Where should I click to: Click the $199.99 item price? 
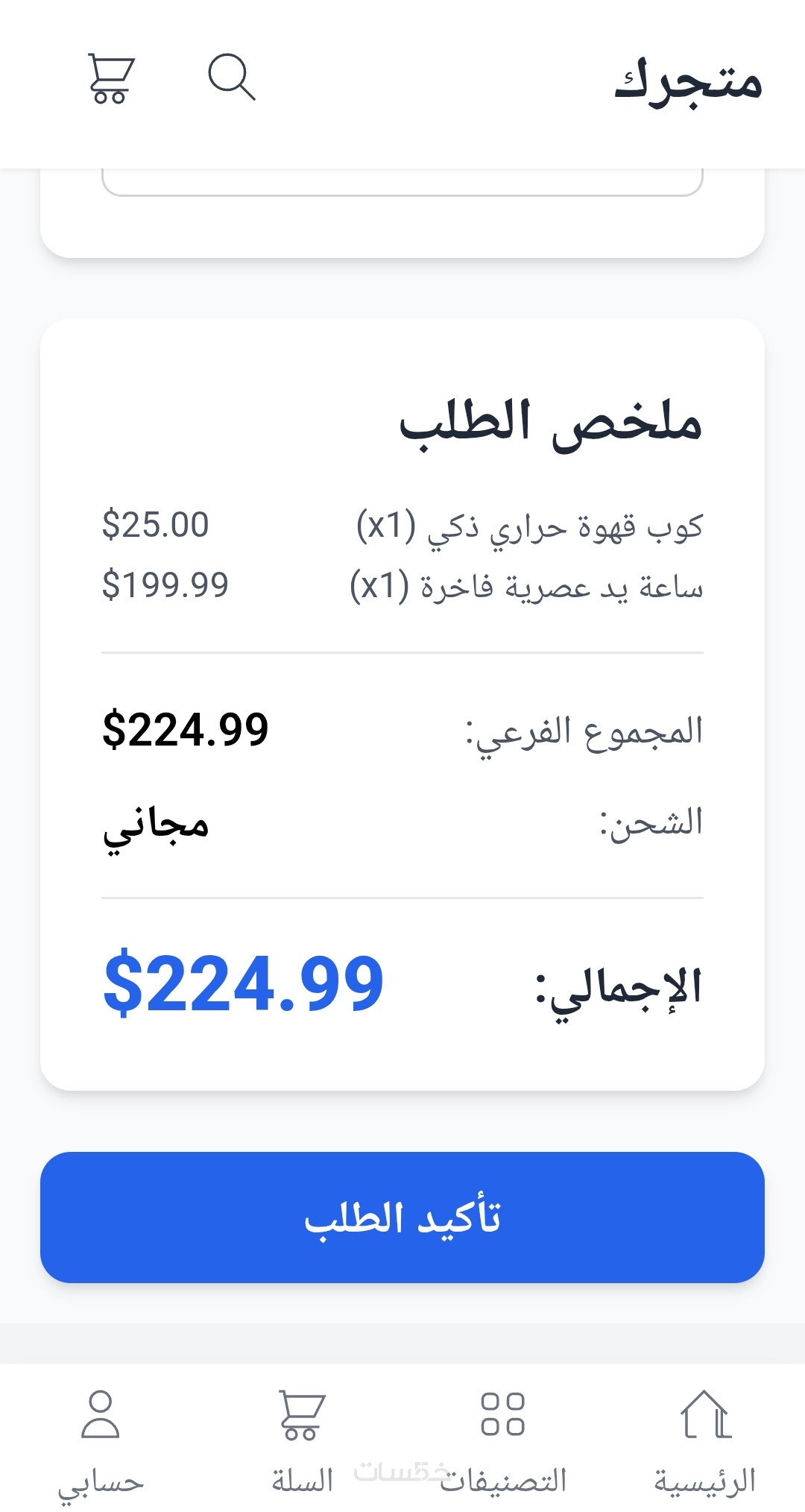pos(165,585)
